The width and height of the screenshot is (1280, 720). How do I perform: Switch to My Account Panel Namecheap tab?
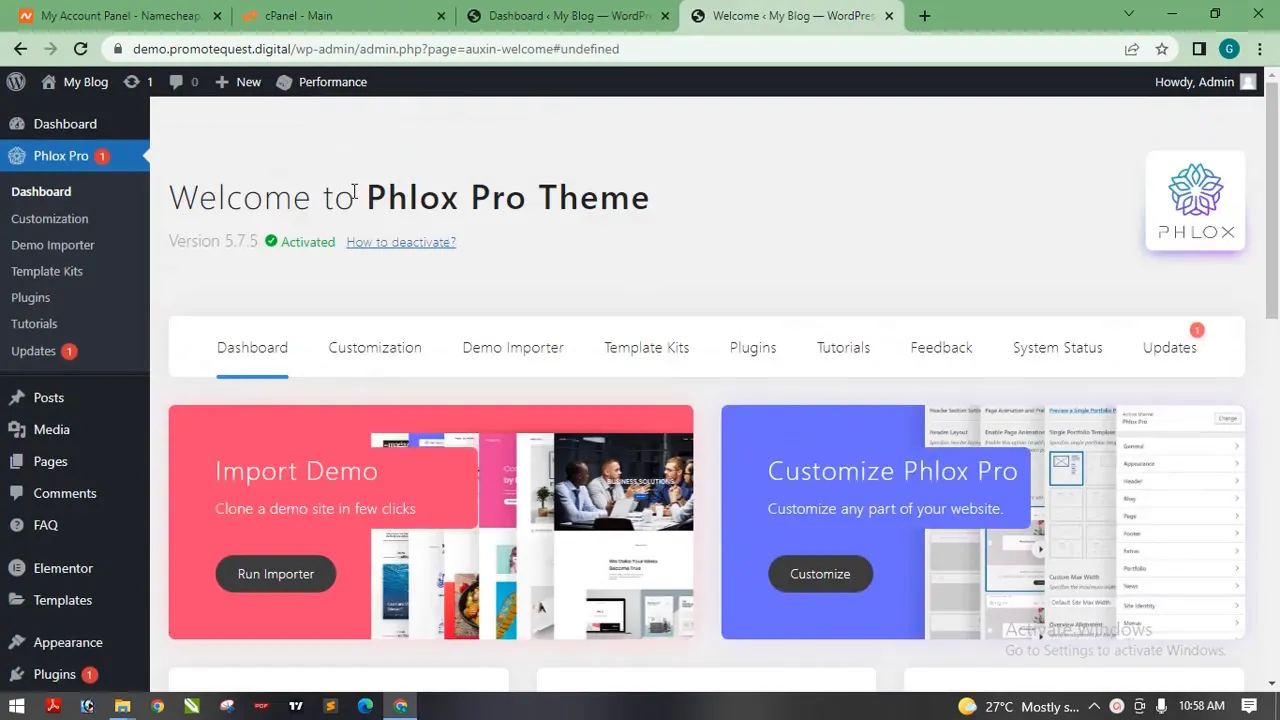[x=118, y=16]
